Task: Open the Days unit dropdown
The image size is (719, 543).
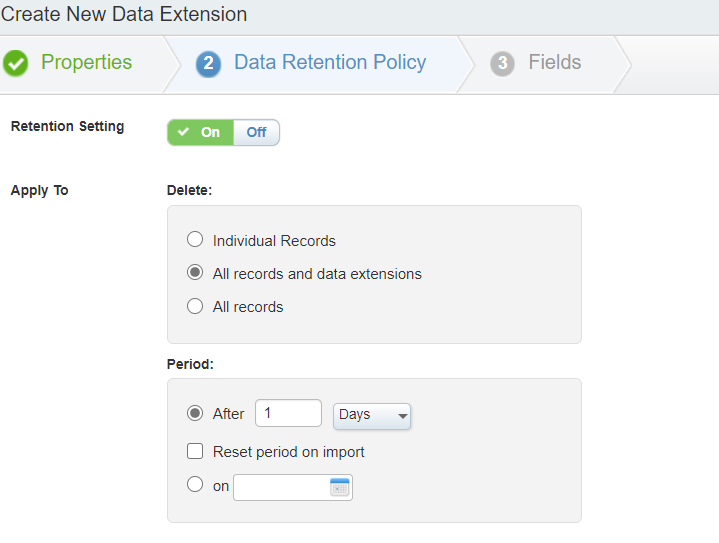Action: [x=372, y=416]
